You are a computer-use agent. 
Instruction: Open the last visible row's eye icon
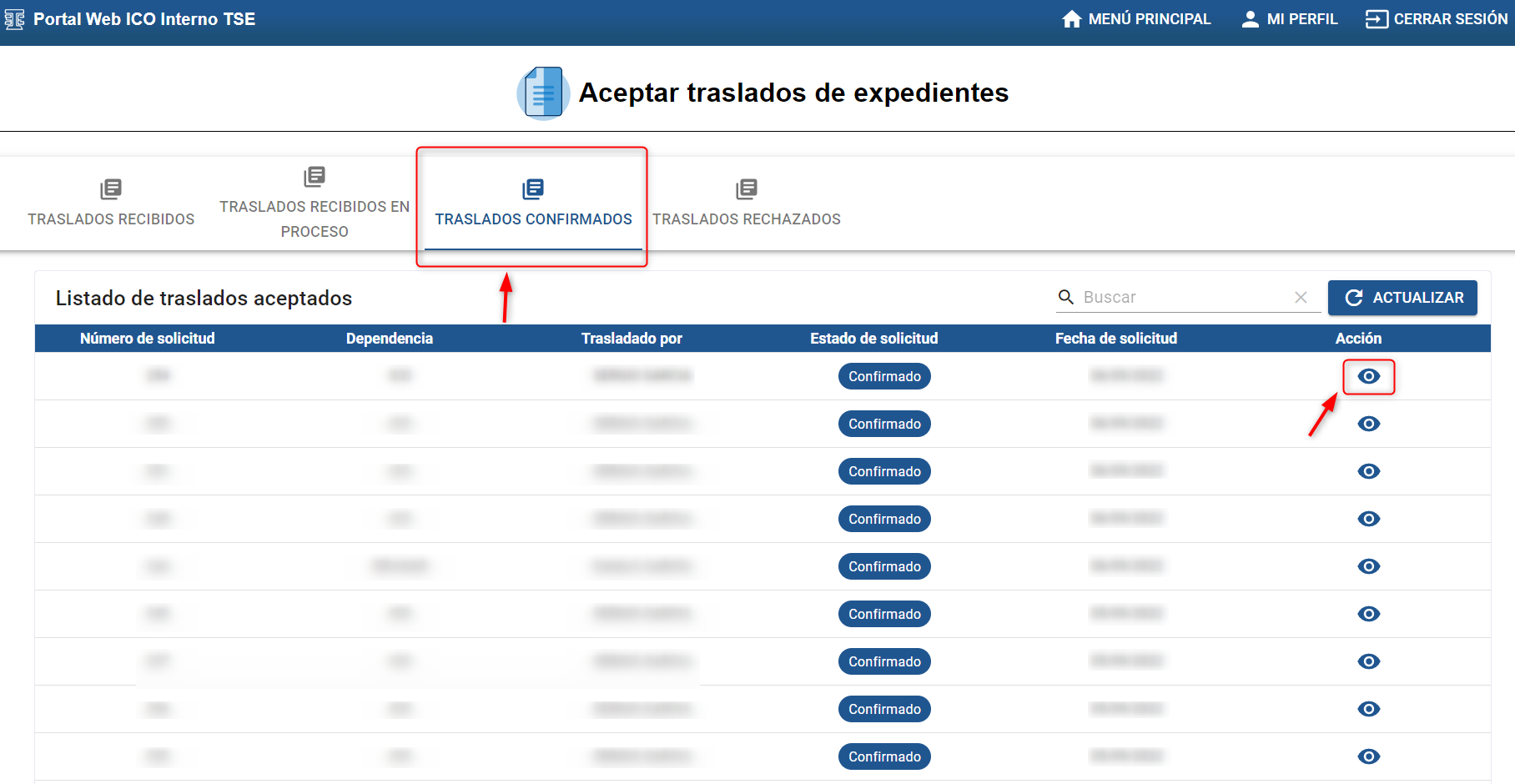coord(1368,756)
